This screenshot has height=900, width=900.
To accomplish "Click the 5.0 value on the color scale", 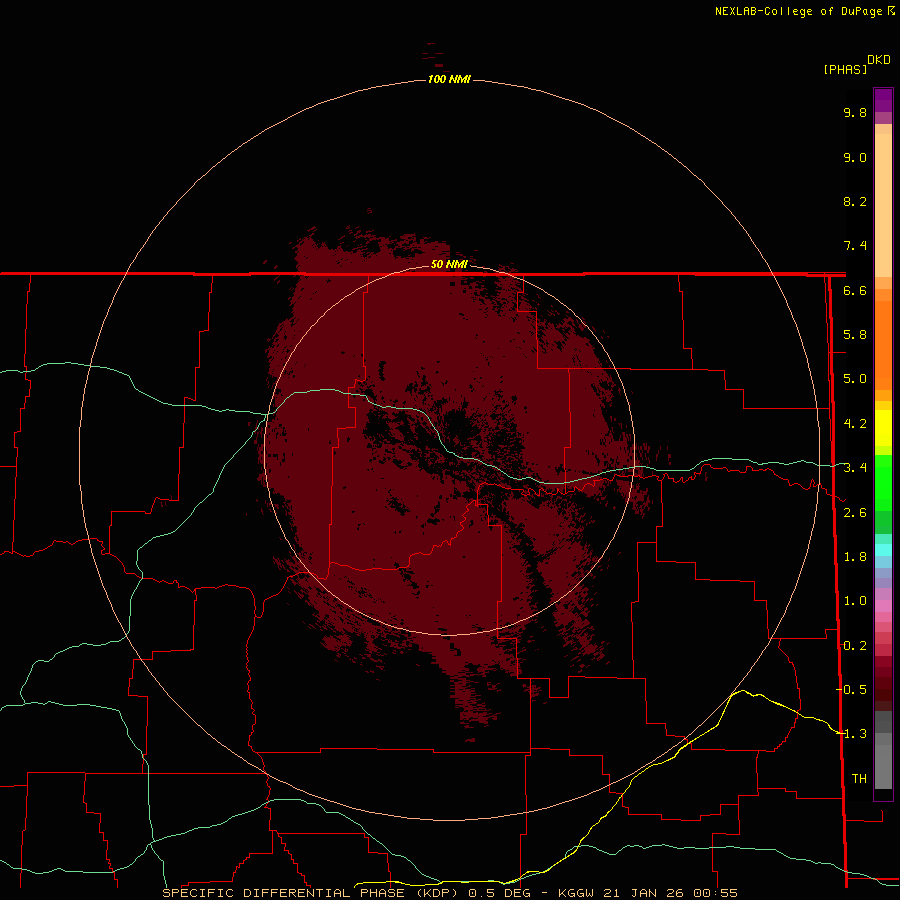I will 855,379.
